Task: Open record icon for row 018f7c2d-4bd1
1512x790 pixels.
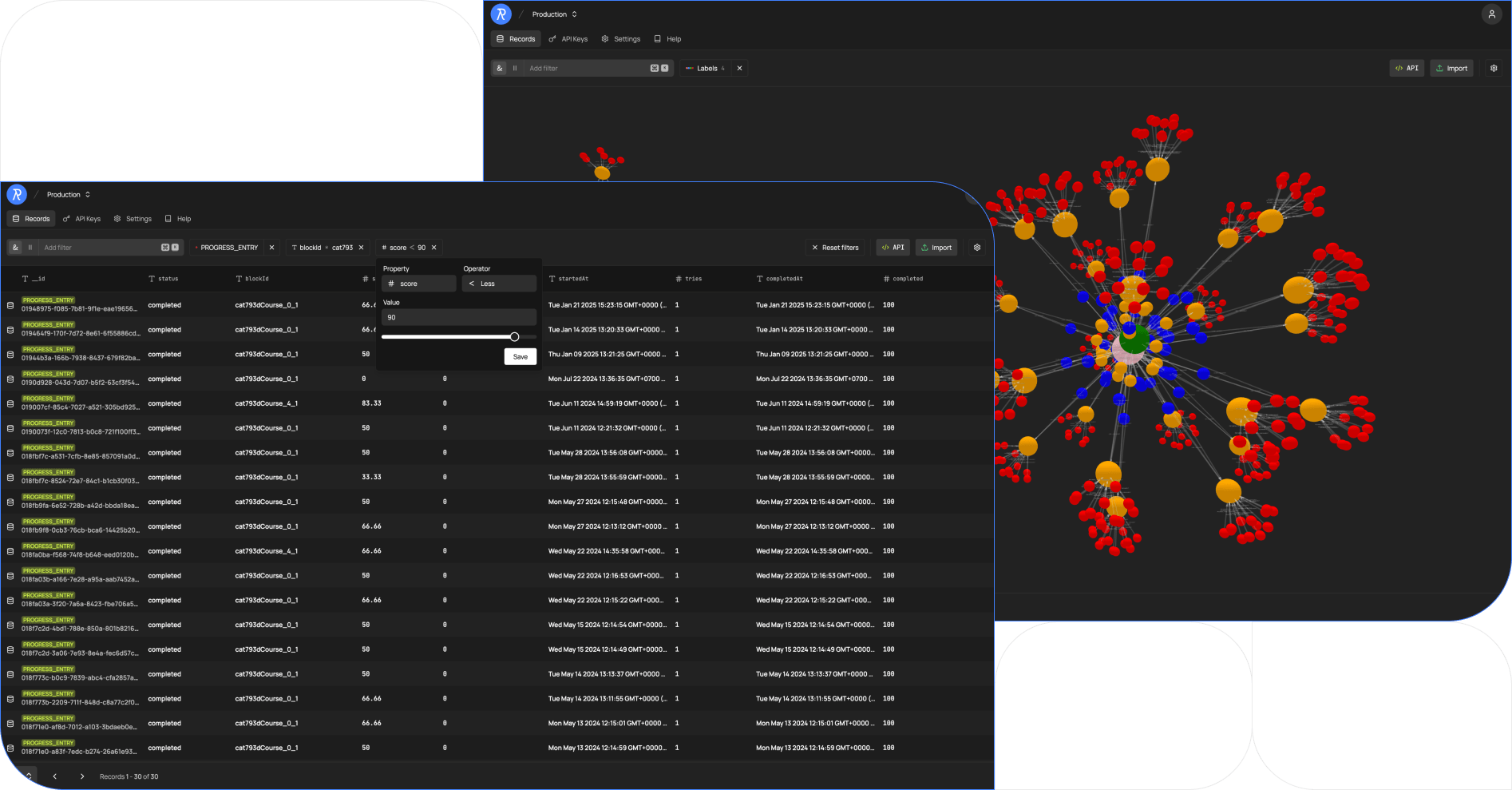Action: click(10, 625)
